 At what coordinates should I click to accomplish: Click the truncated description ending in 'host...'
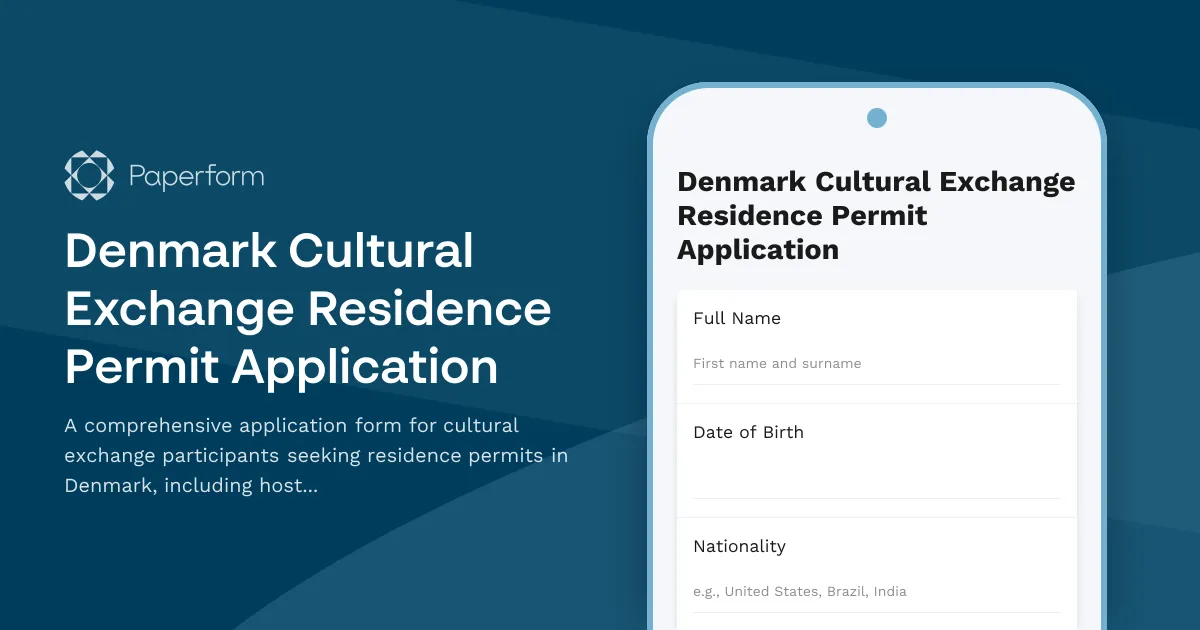[x=316, y=455]
